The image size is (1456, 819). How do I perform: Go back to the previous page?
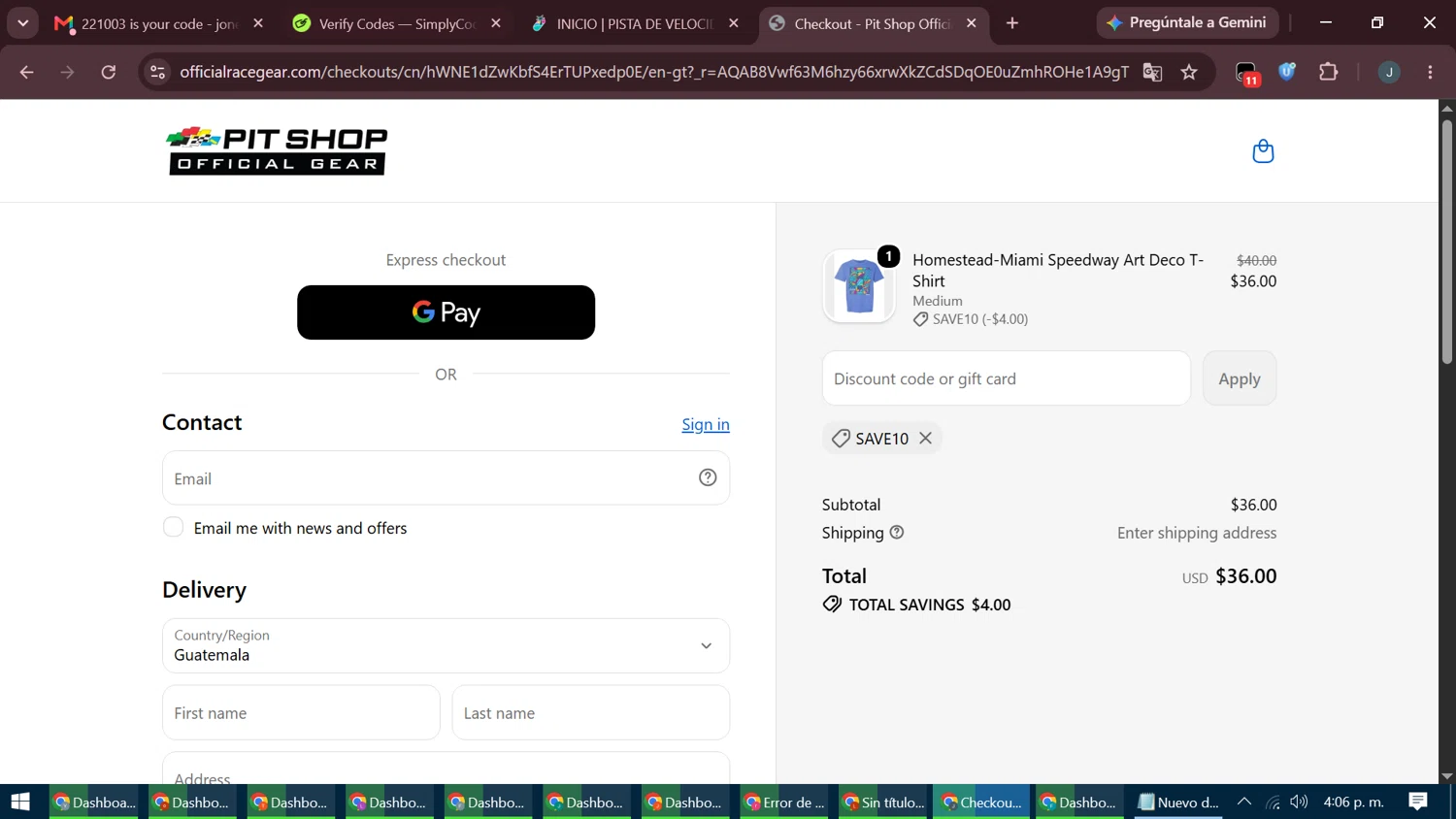[26, 72]
